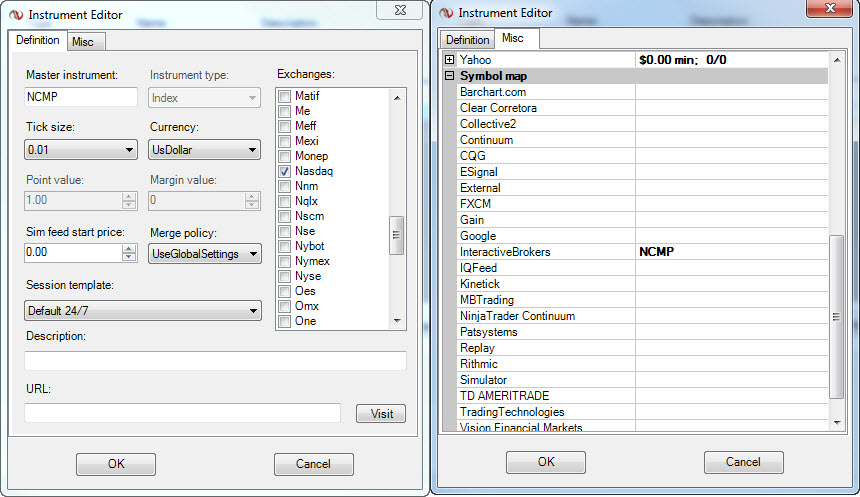Click the Misc property grid scrollbar thumb
This screenshot has height=497, width=860.
[x=836, y=317]
